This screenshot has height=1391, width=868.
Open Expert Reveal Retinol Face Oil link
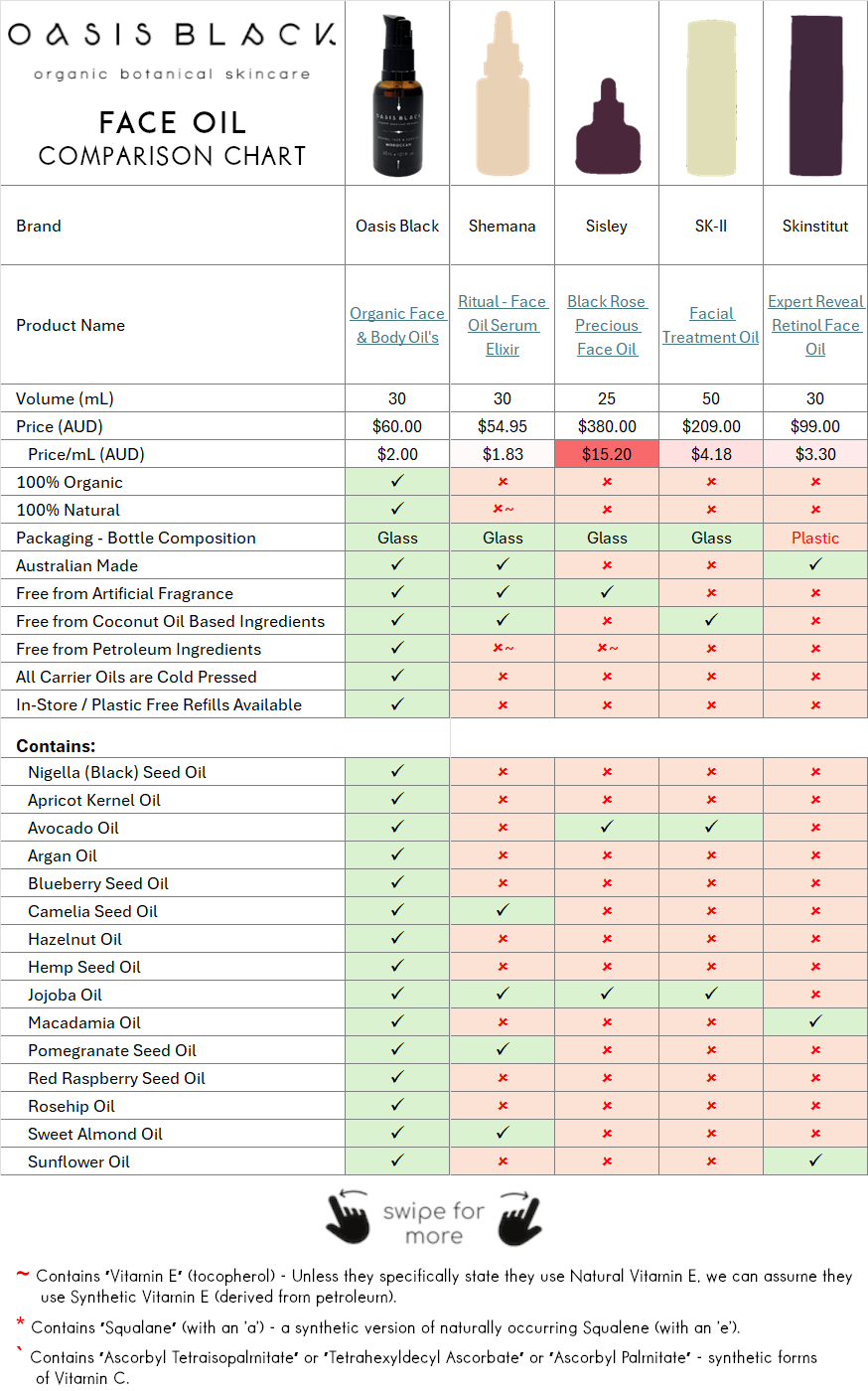coord(815,325)
